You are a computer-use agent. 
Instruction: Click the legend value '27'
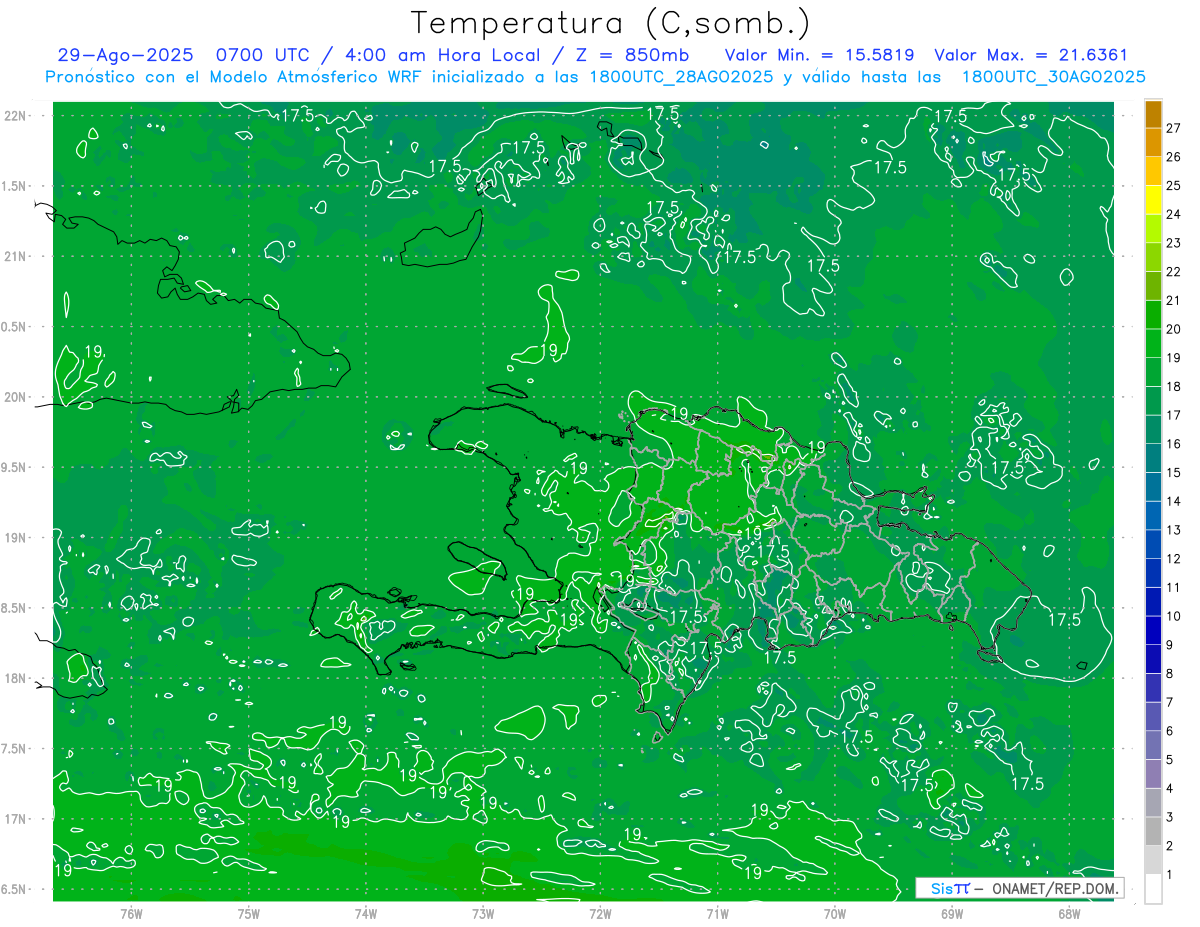[x=1173, y=128]
